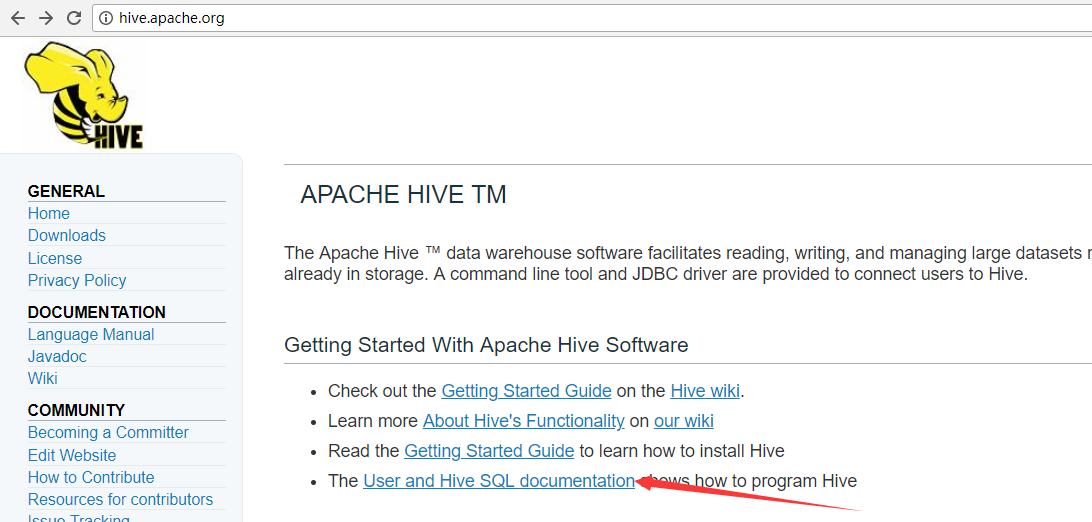View the Privacy Policy
The width and height of the screenshot is (1092, 522).
77,280
